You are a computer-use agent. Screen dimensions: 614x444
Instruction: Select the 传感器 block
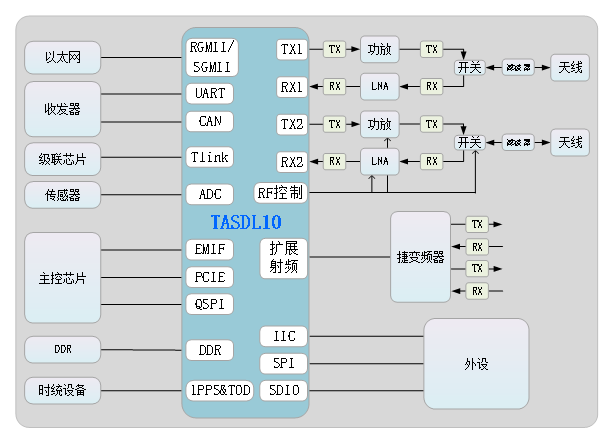point(62,194)
